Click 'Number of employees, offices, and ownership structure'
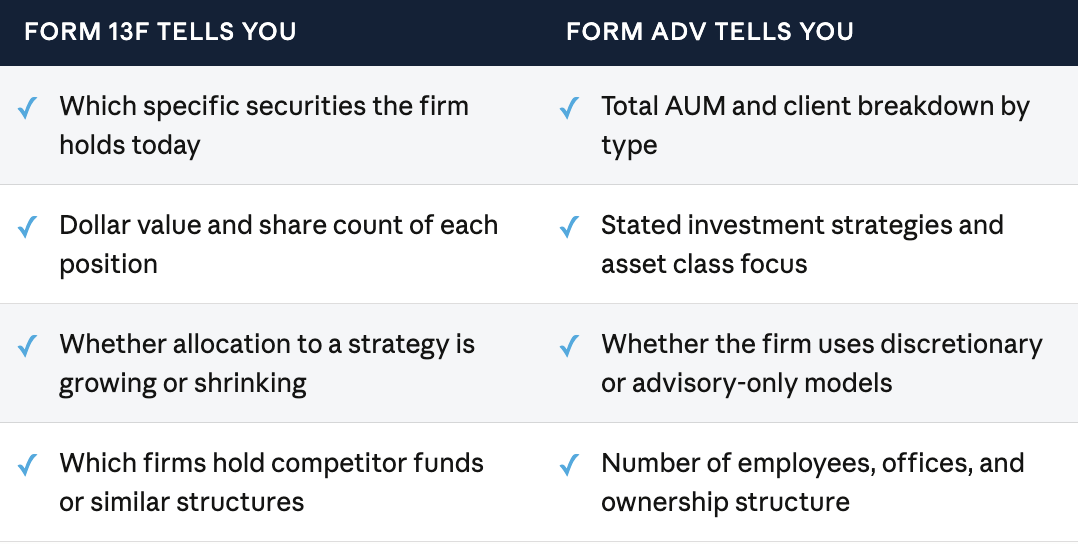 pos(813,482)
